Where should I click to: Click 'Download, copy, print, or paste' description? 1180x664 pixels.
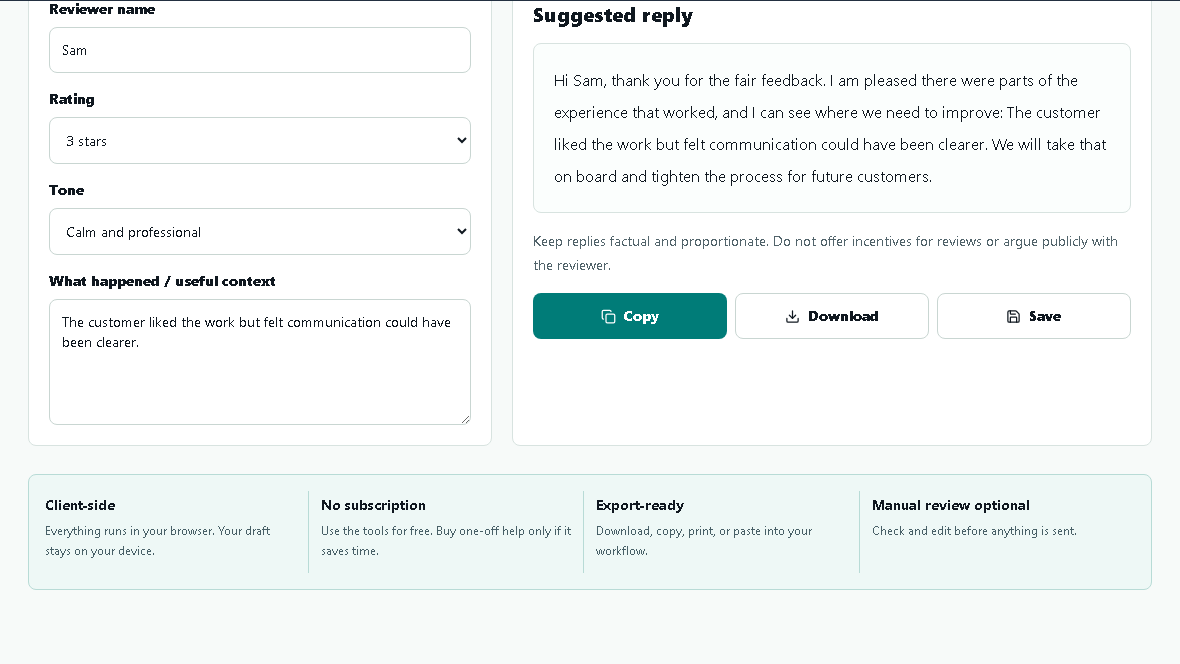[704, 541]
